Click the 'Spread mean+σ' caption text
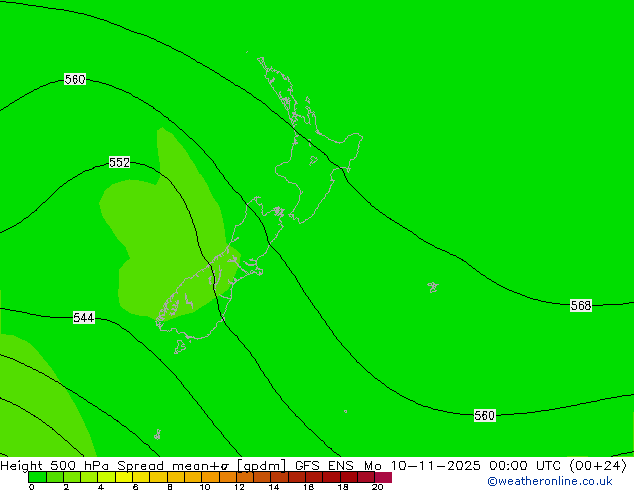 [x=173, y=466]
